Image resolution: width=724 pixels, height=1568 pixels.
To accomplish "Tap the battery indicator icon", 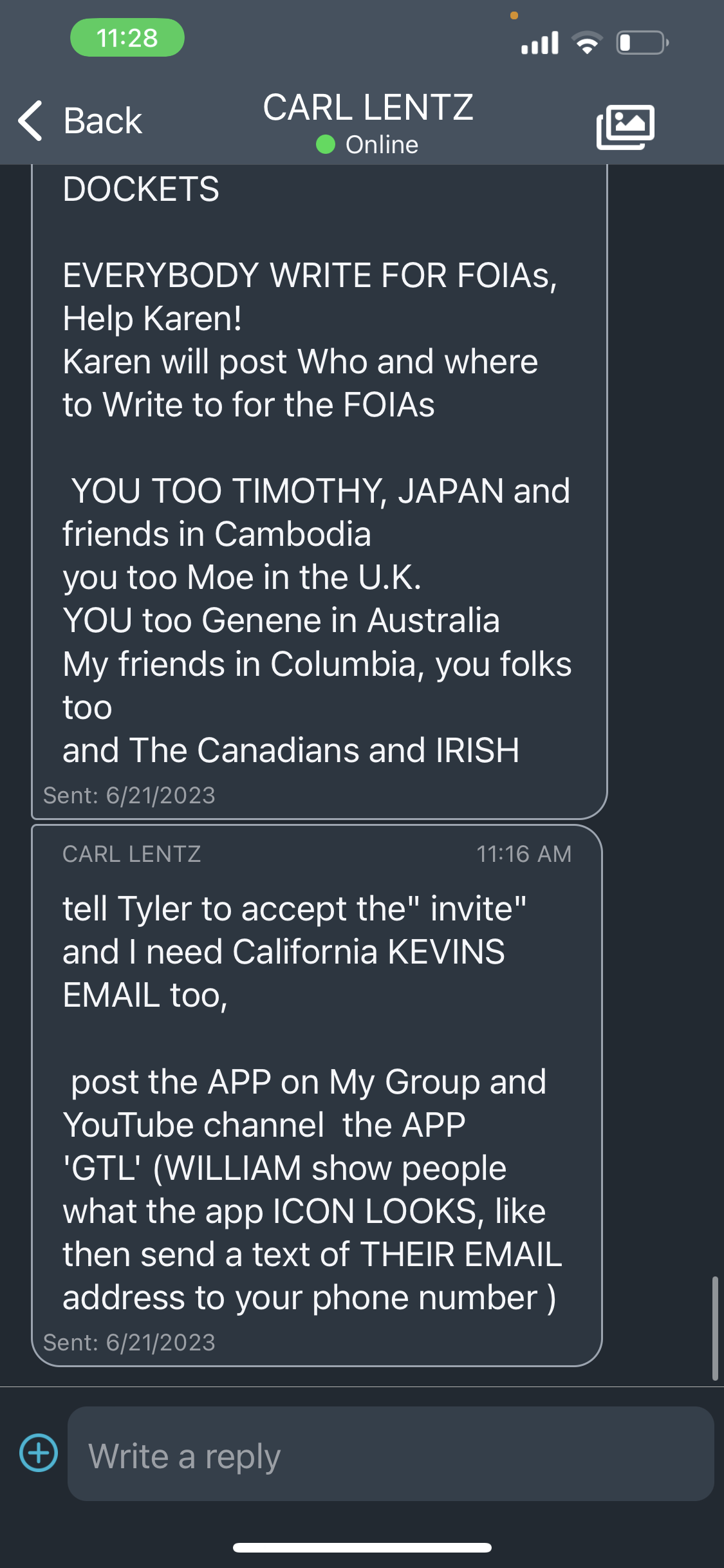I will pyautogui.click(x=642, y=43).
